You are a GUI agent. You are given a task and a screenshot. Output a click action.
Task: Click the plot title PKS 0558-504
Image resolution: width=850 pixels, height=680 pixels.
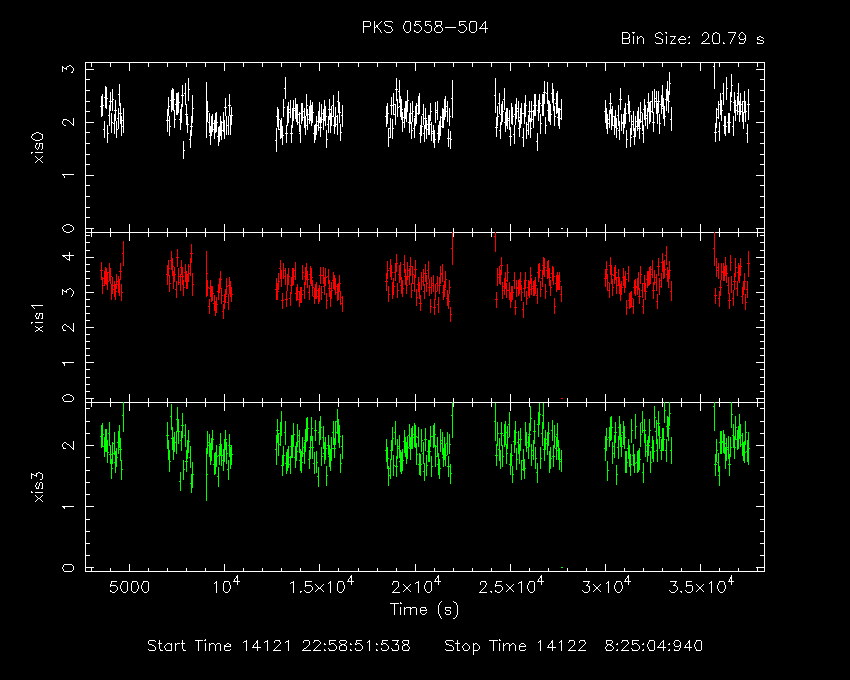tap(424, 27)
